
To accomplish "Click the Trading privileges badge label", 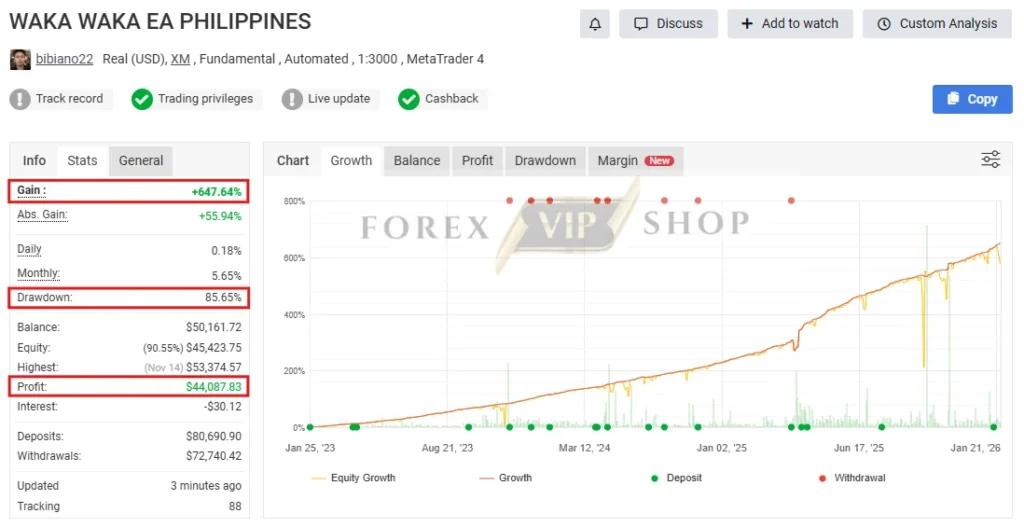I will click(205, 99).
